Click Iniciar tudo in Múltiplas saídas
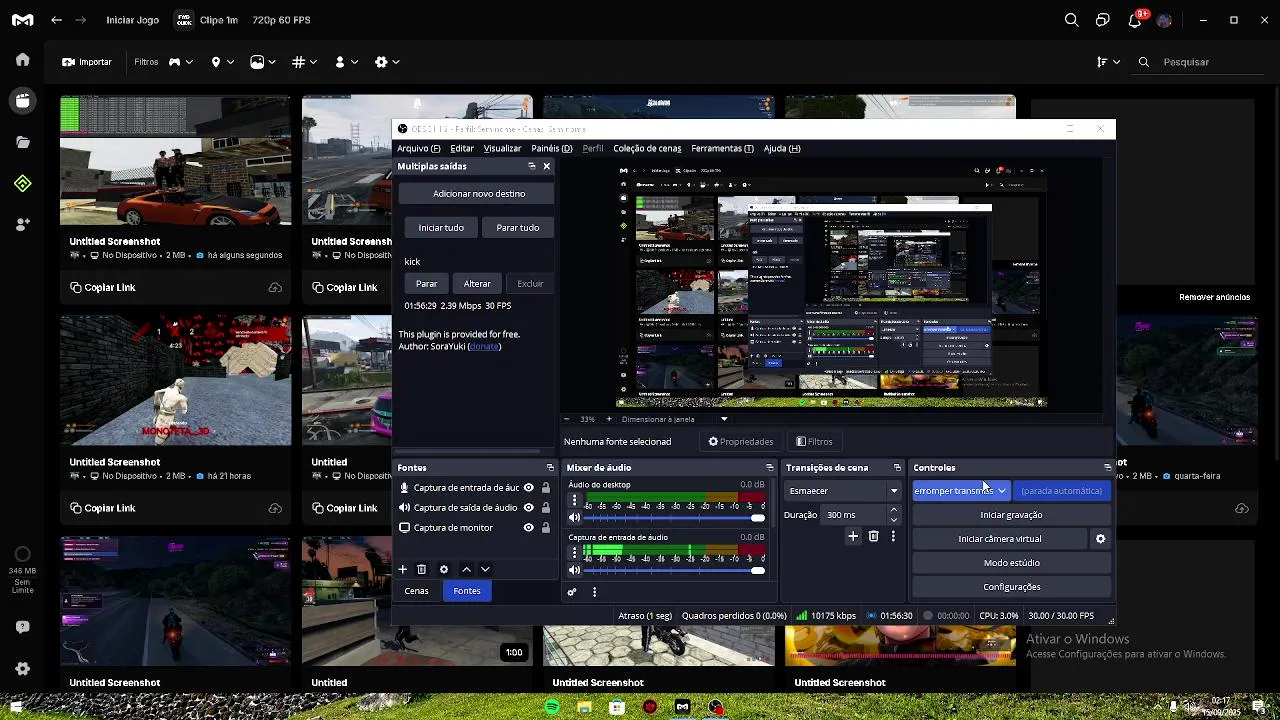1280x720 pixels. (x=441, y=228)
